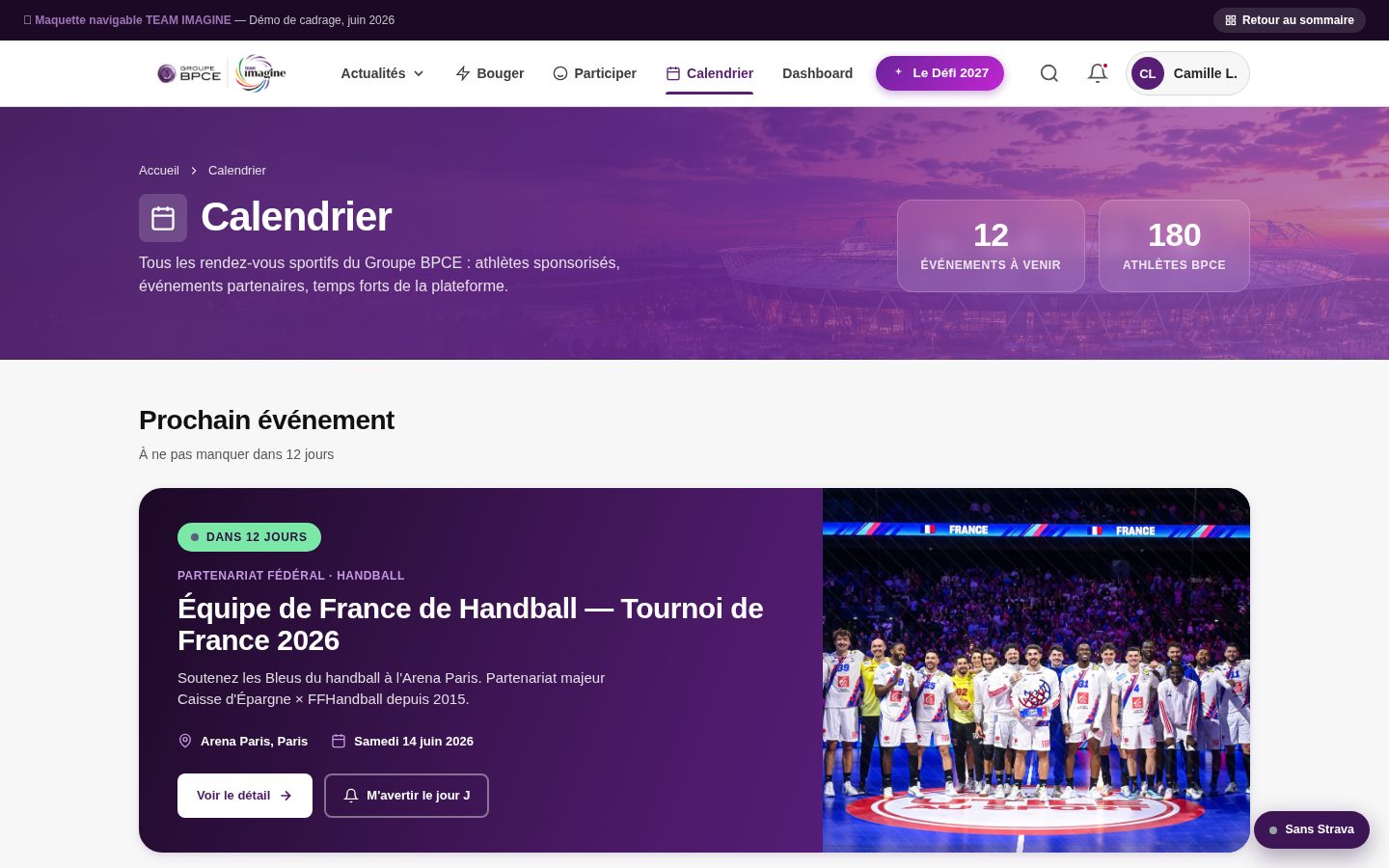Click Samedi 14 juin 2026 date text
Image resolution: width=1389 pixels, height=868 pixels.
(x=414, y=742)
